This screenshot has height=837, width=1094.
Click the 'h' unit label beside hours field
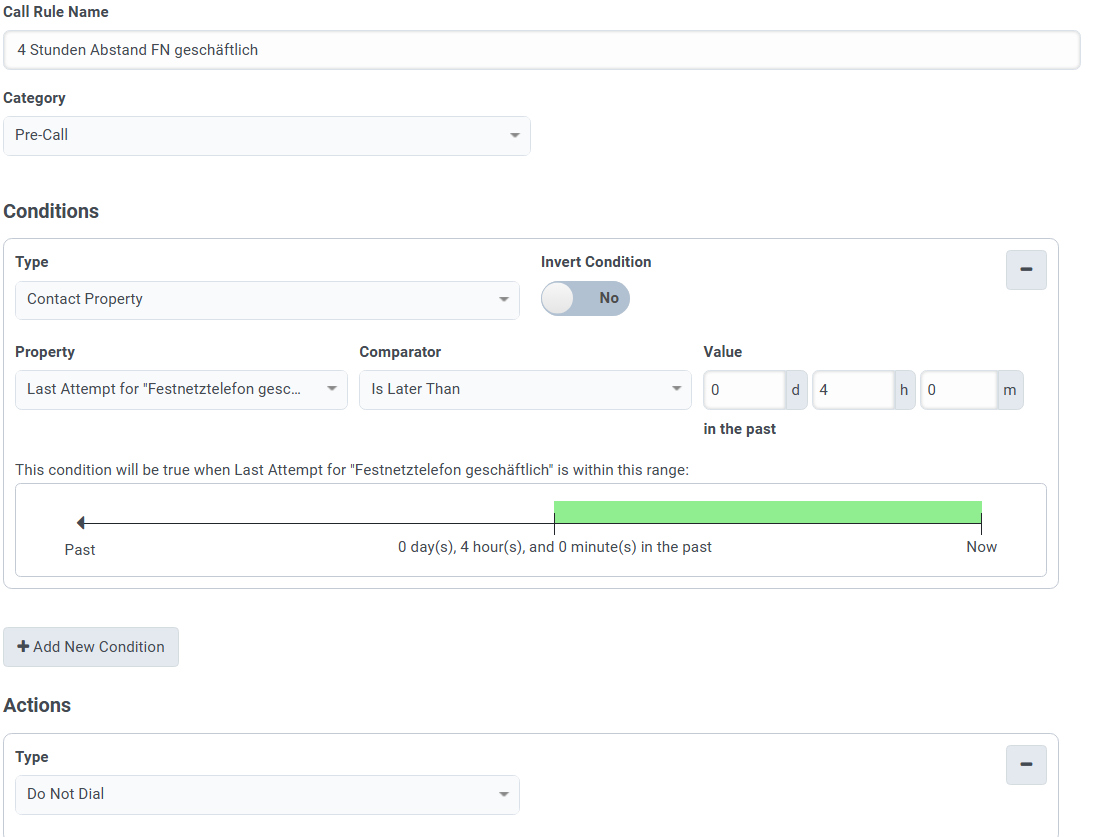[904, 390]
